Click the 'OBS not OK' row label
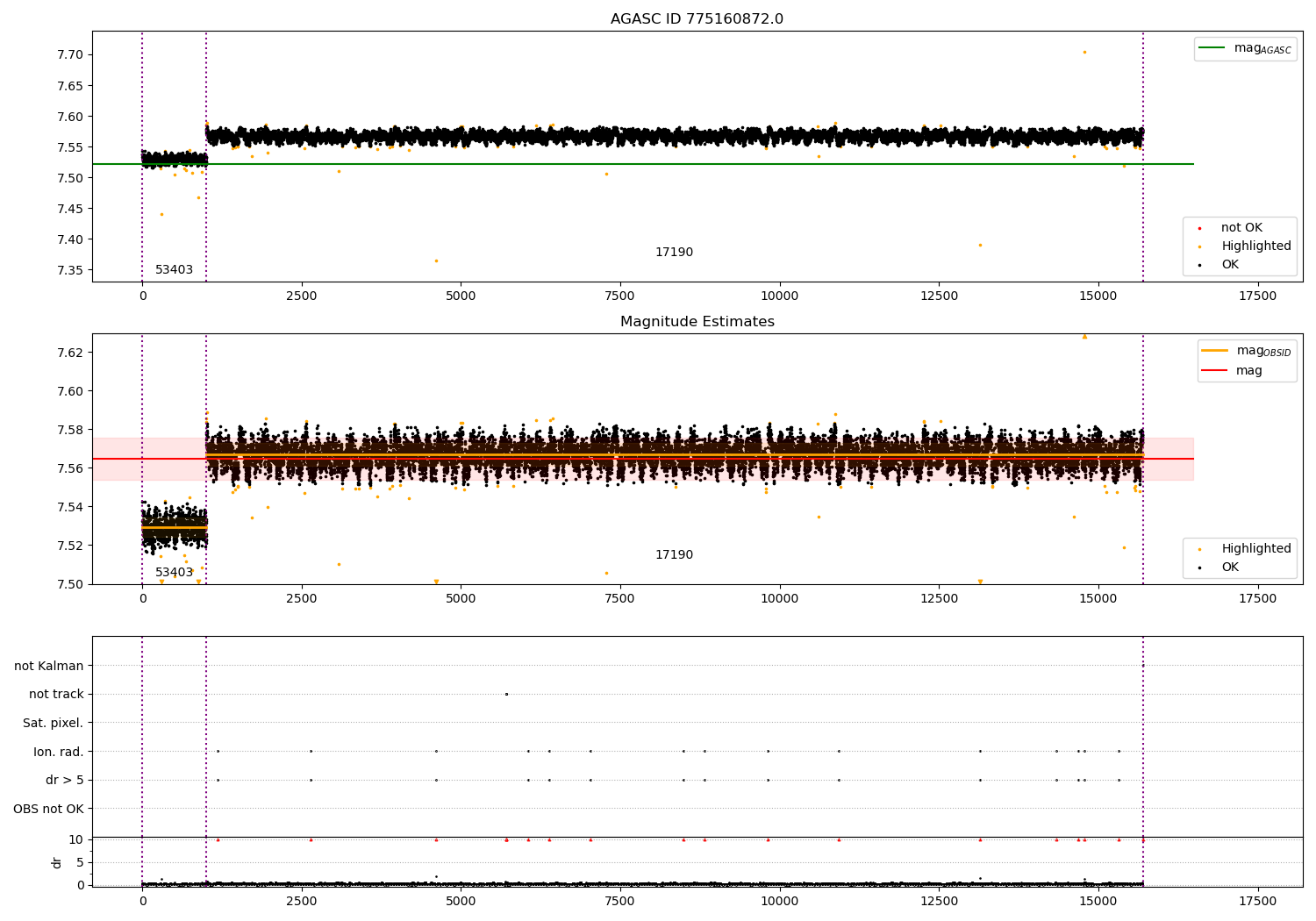 [x=49, y=809]
